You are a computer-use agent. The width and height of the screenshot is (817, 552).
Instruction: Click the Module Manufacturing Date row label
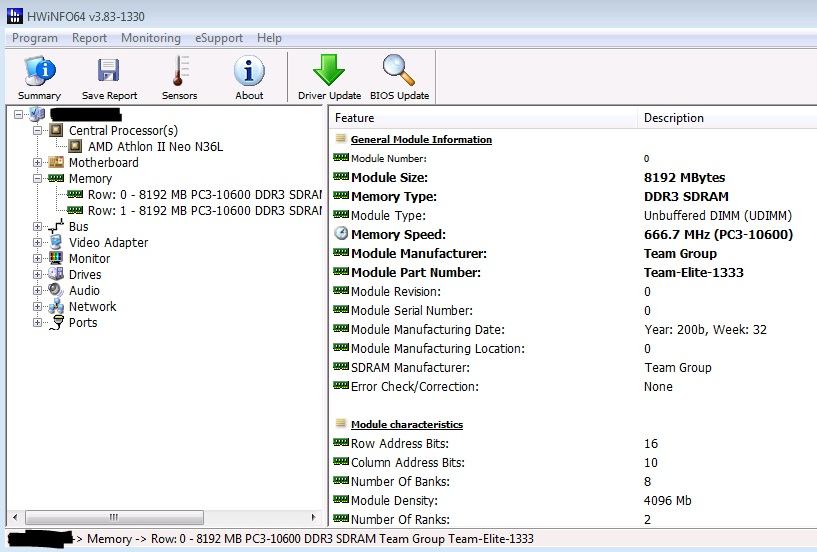428,329
